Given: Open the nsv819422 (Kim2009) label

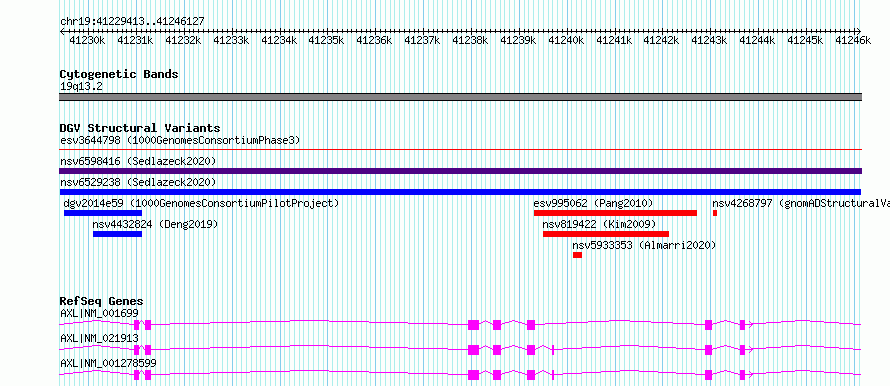Looking at the screenshot, I should (x=599, y=224).
